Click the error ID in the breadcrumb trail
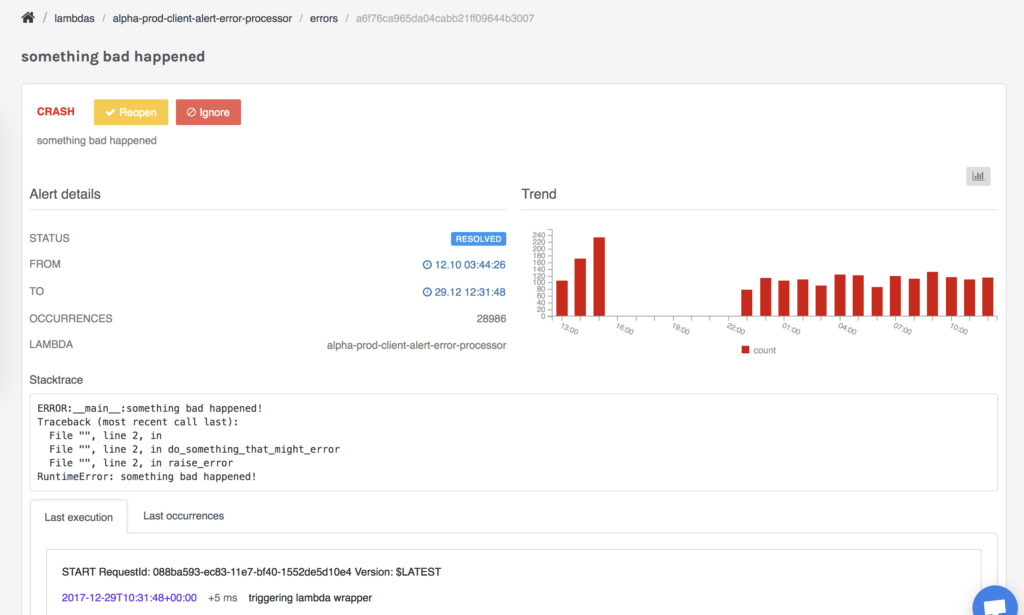The width and height of the screenshot is (1024, 615). [x=443, y=17]
